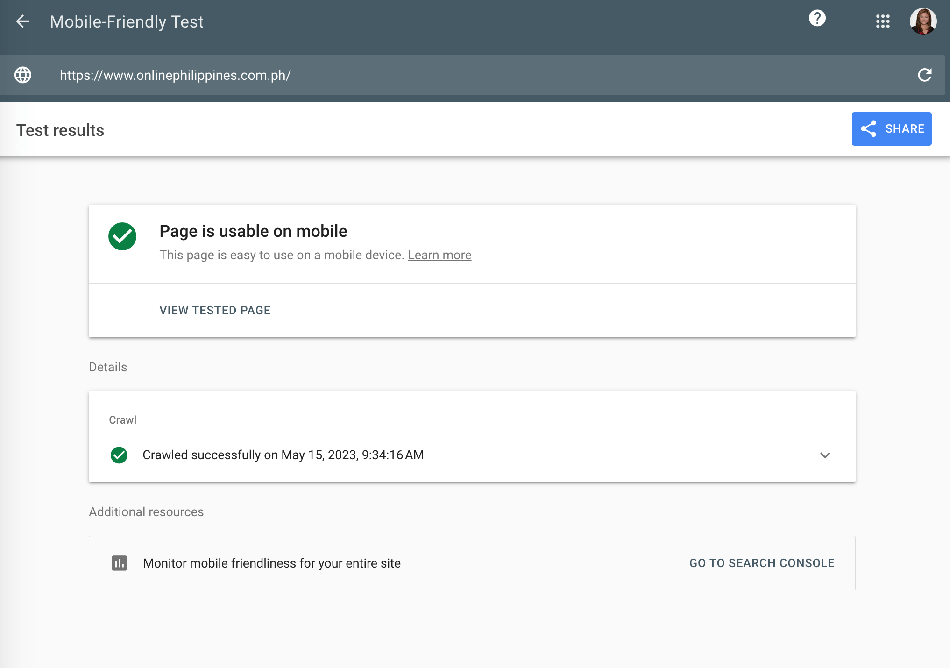
Task: Click the refresh icon to retest the URL
Action: [925, 75]
